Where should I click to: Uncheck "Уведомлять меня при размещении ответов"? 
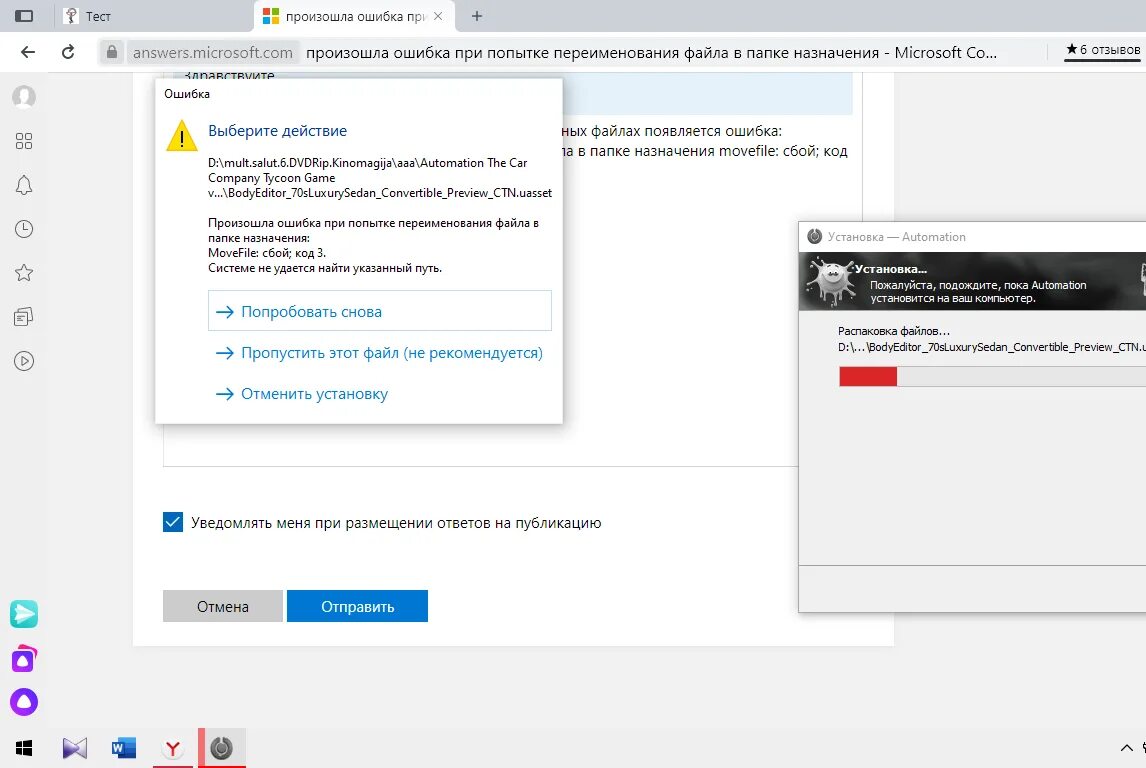pyautogui.click(x=173, y=522)
